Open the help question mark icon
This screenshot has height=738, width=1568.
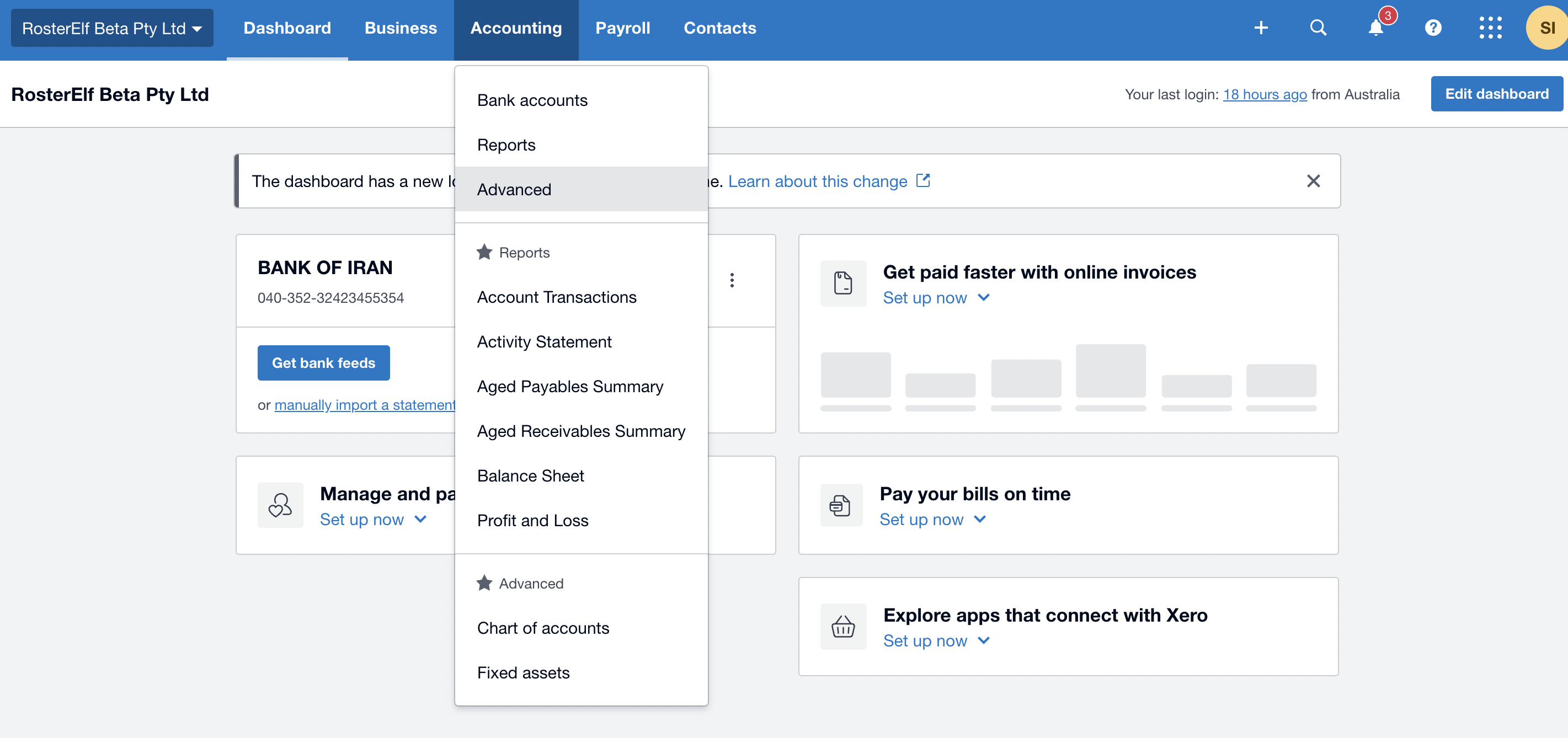tap(1433, 28)
